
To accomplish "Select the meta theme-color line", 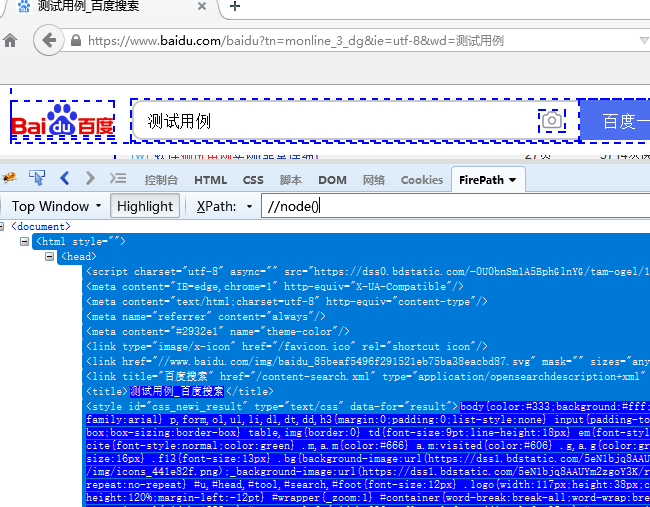I will (x=218, y=332).
